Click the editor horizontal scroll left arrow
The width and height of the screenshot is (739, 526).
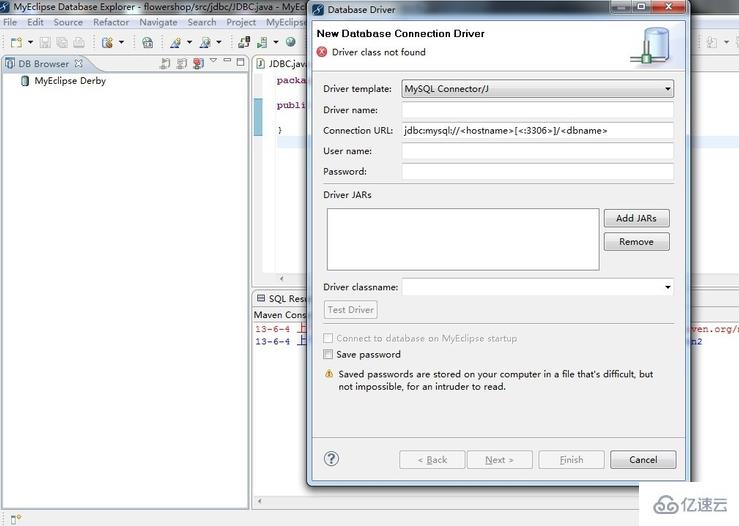pos(282,279)
